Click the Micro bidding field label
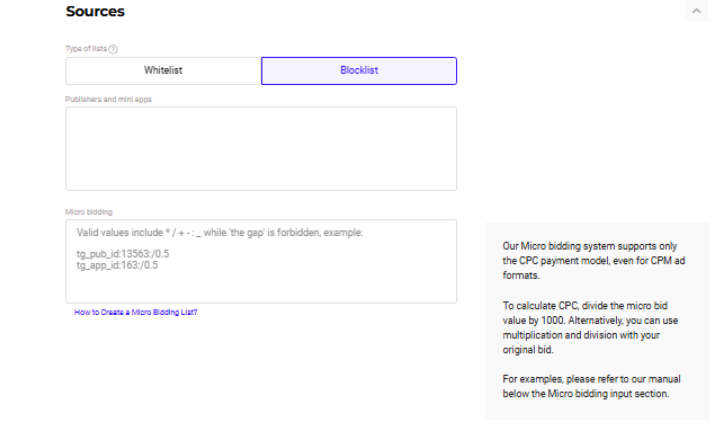The height and width of the screenshot is (447, 717). tap(89, 212)
